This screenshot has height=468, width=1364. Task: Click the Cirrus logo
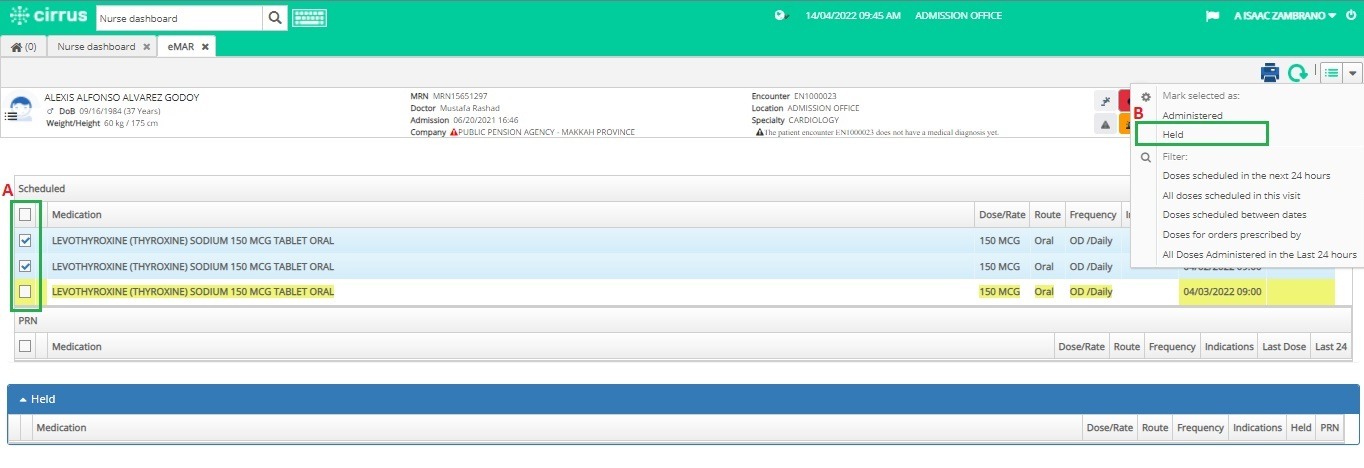point(47,16)
